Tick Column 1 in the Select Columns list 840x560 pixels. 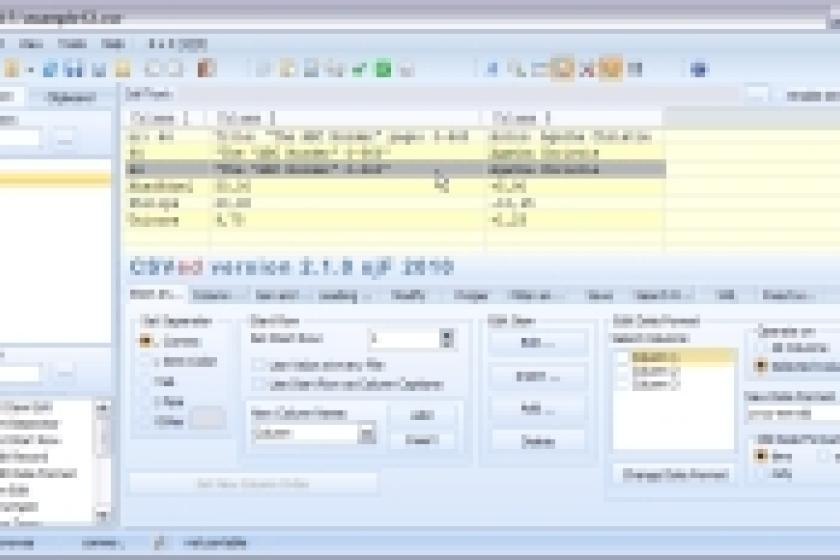tap(622, 357)
